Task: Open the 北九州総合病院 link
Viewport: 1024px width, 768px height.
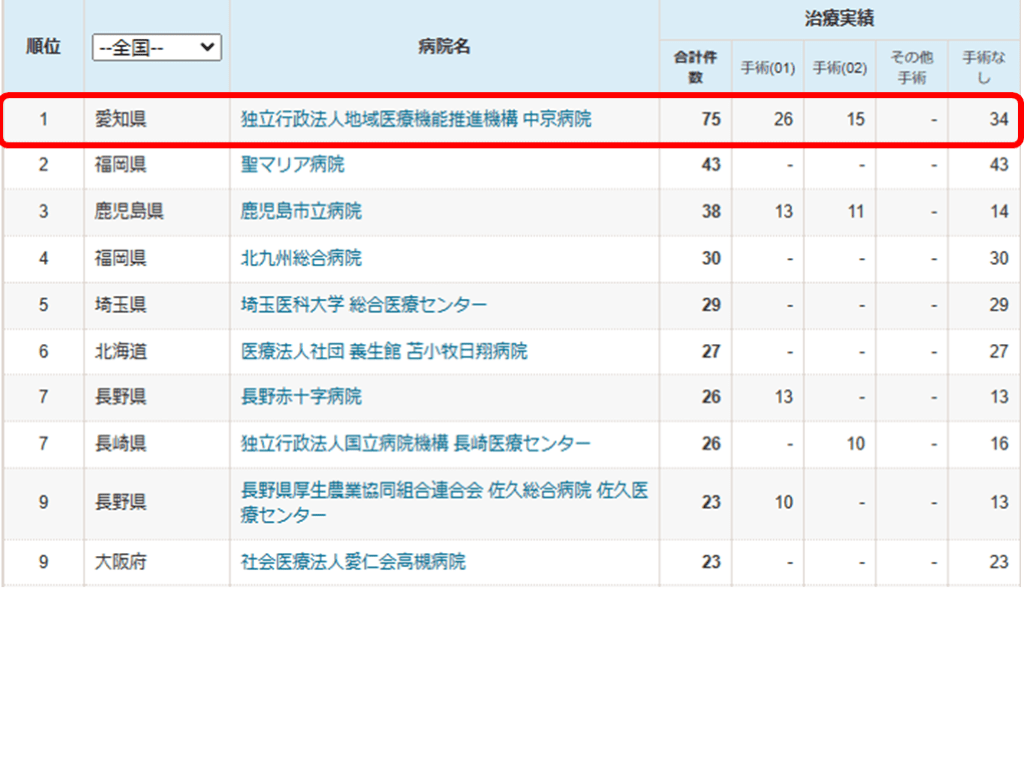Action: click(301, 258)
